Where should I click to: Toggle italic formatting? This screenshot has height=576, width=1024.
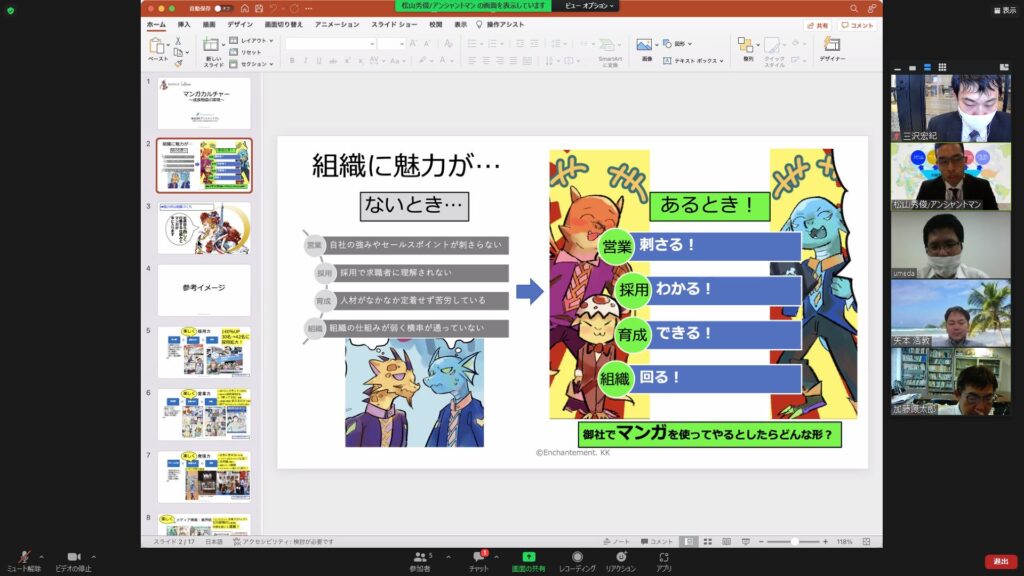pos(305,61)
